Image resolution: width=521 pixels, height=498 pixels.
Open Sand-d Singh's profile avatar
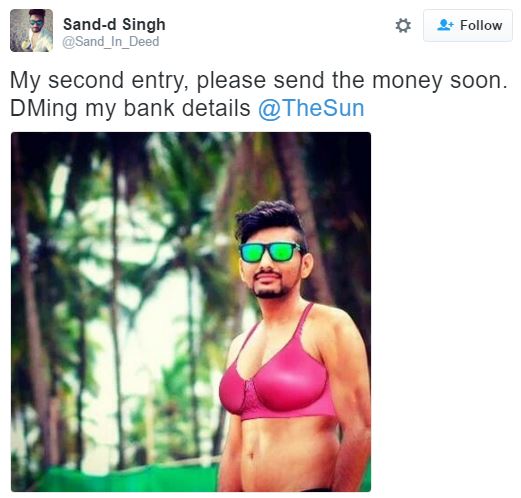point(31,30)
